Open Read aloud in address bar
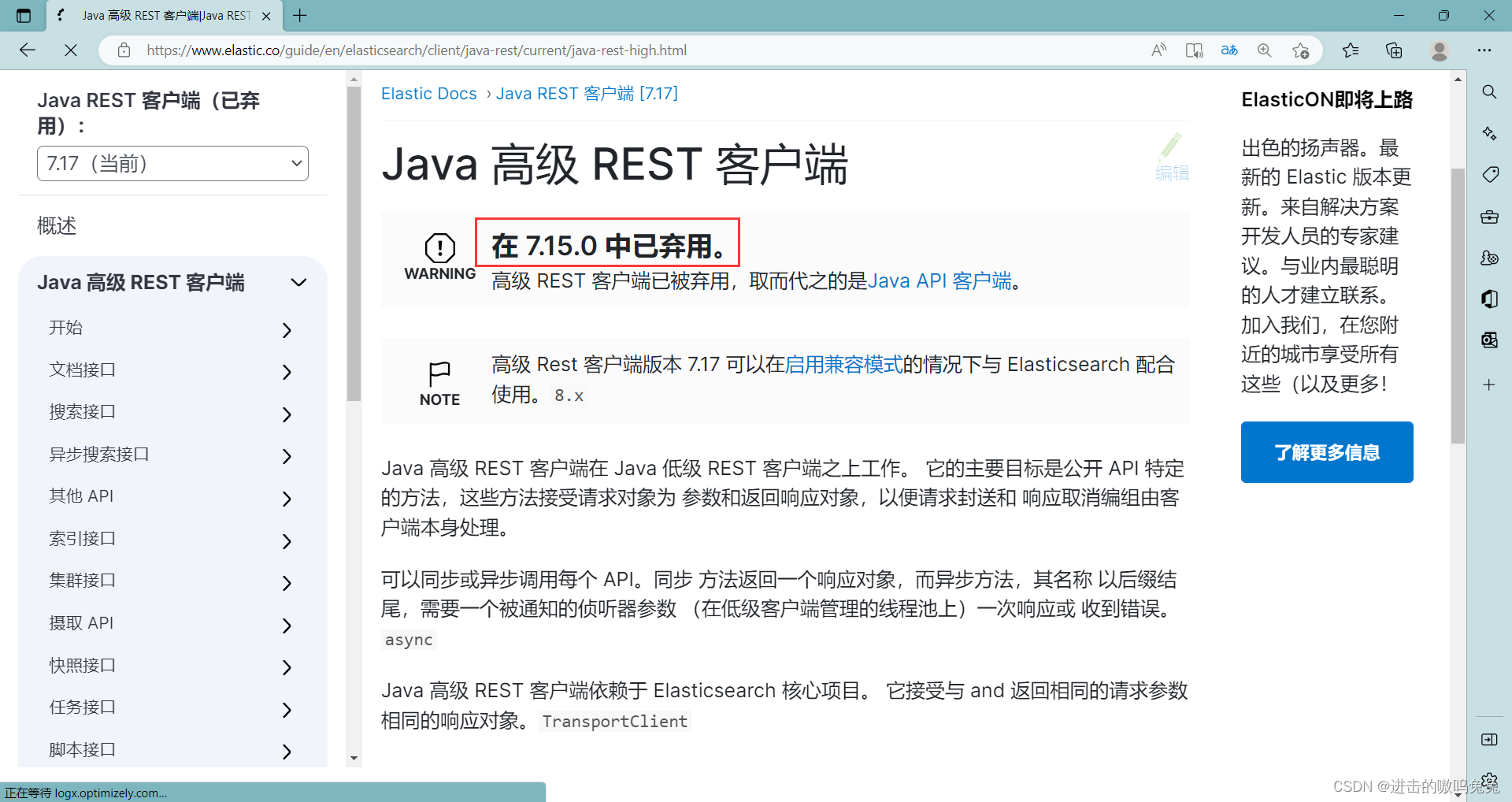This screenshot has height=802, width=1512. pyautogui.click(x=1158, y=50)
